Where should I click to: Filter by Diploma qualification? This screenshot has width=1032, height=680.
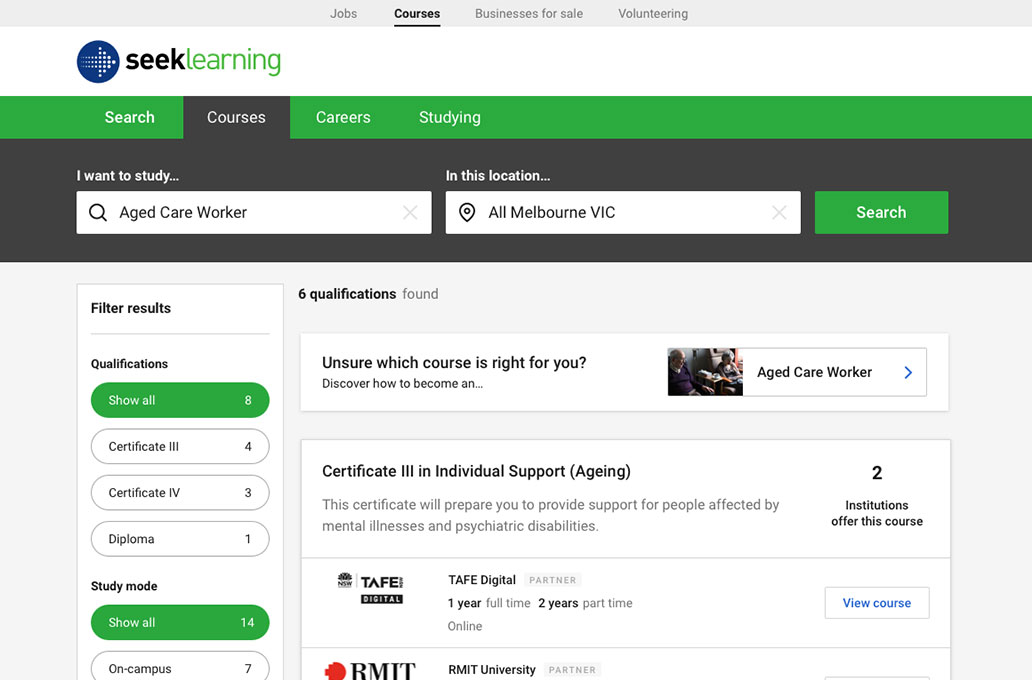click(x=180, y=538)
